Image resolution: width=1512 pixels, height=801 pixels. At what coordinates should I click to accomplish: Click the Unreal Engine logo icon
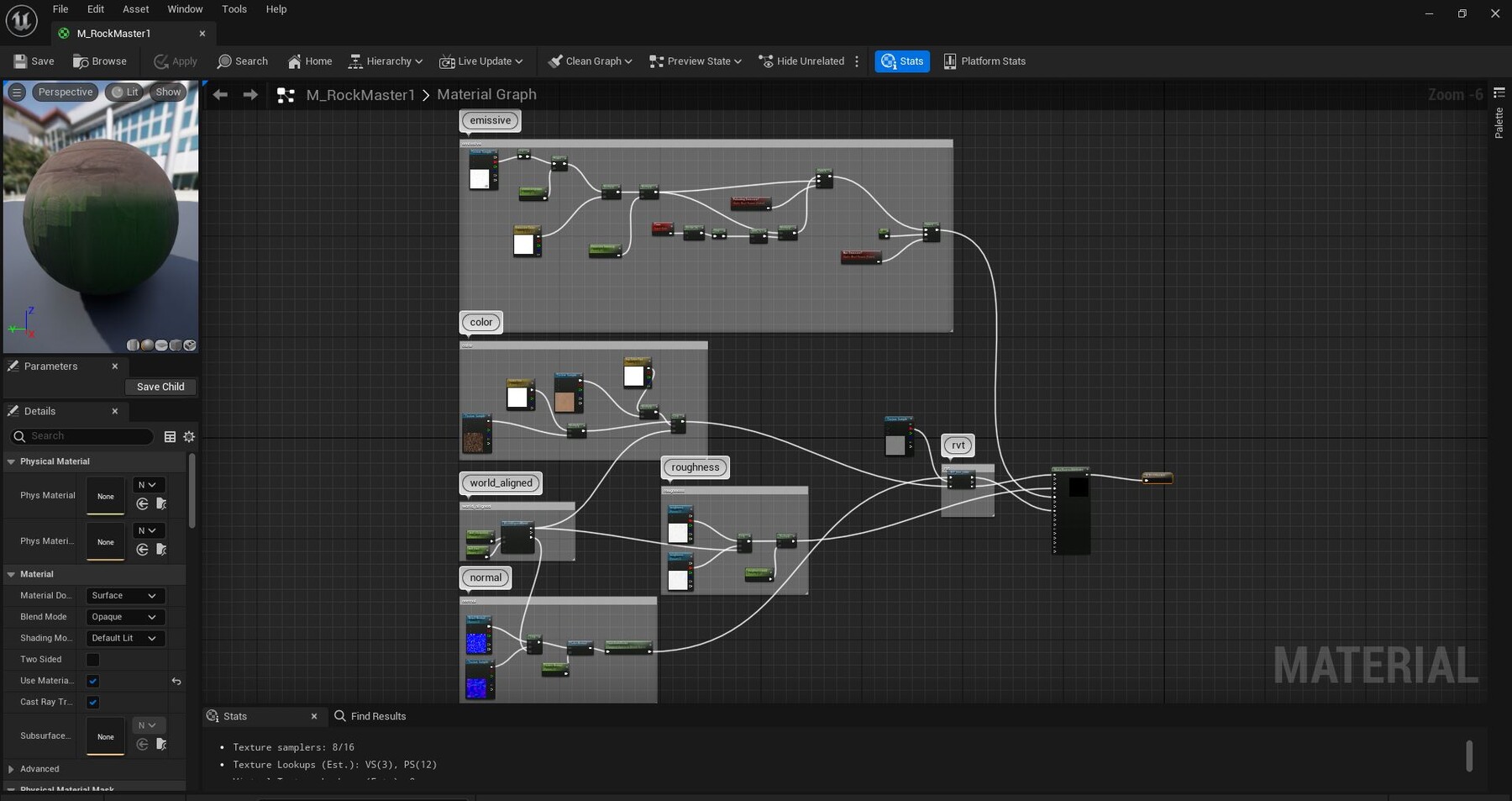21,21
